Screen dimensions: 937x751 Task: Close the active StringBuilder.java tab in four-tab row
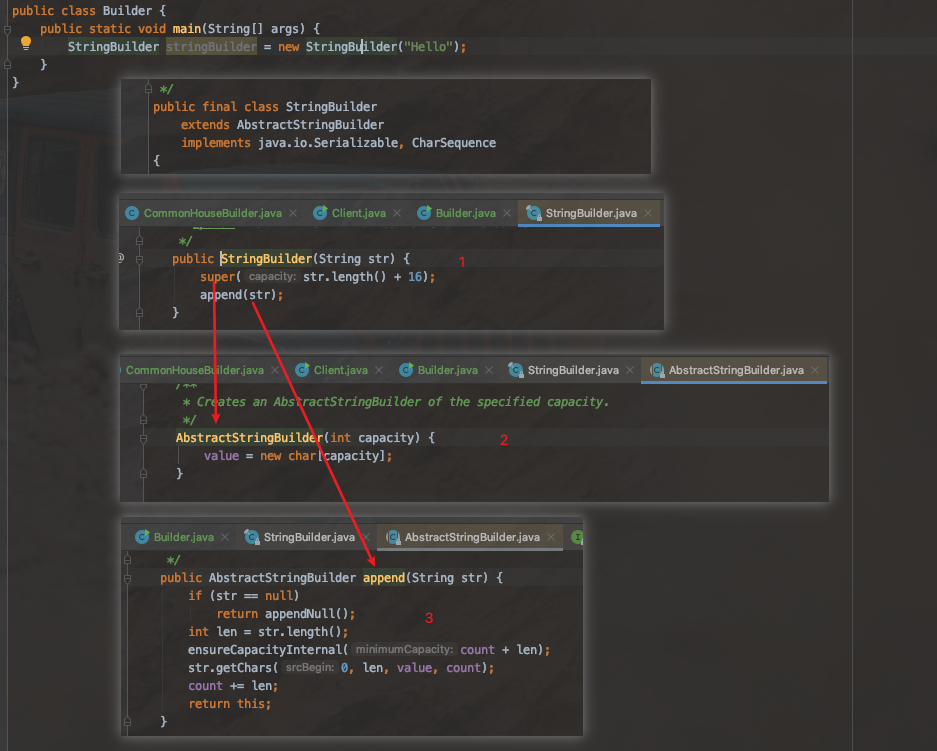pos(648,213)
